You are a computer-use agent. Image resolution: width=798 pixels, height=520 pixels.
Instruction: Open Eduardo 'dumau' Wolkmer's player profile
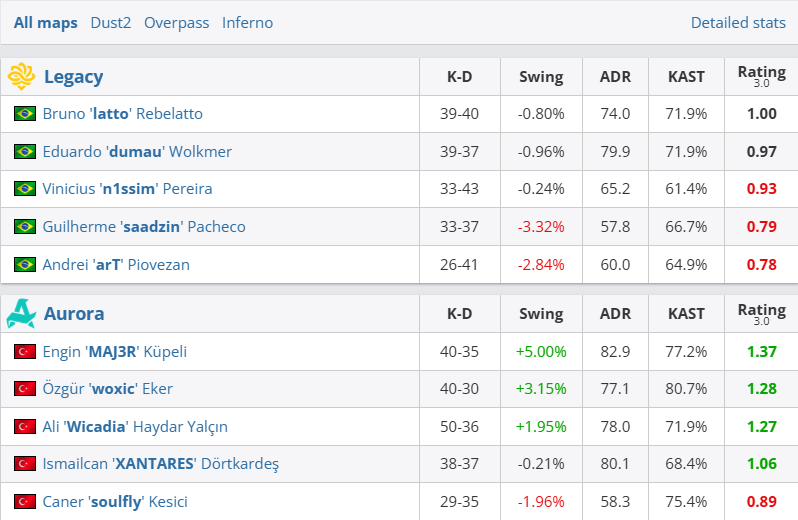137,152
